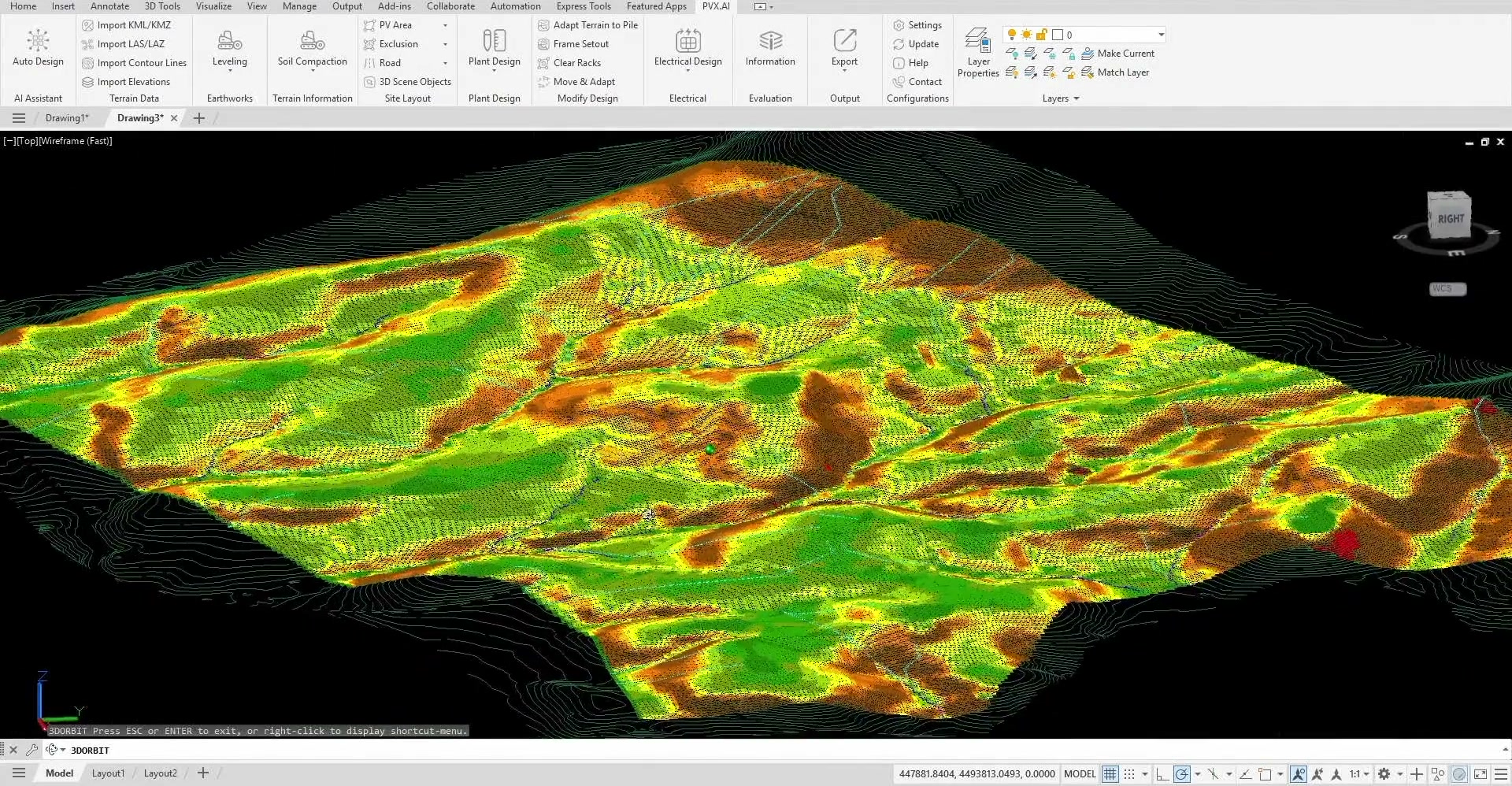Viewport: 1512px width, 786px height.
Task: Click Match Layer button
Action: tap(1114, 72)
